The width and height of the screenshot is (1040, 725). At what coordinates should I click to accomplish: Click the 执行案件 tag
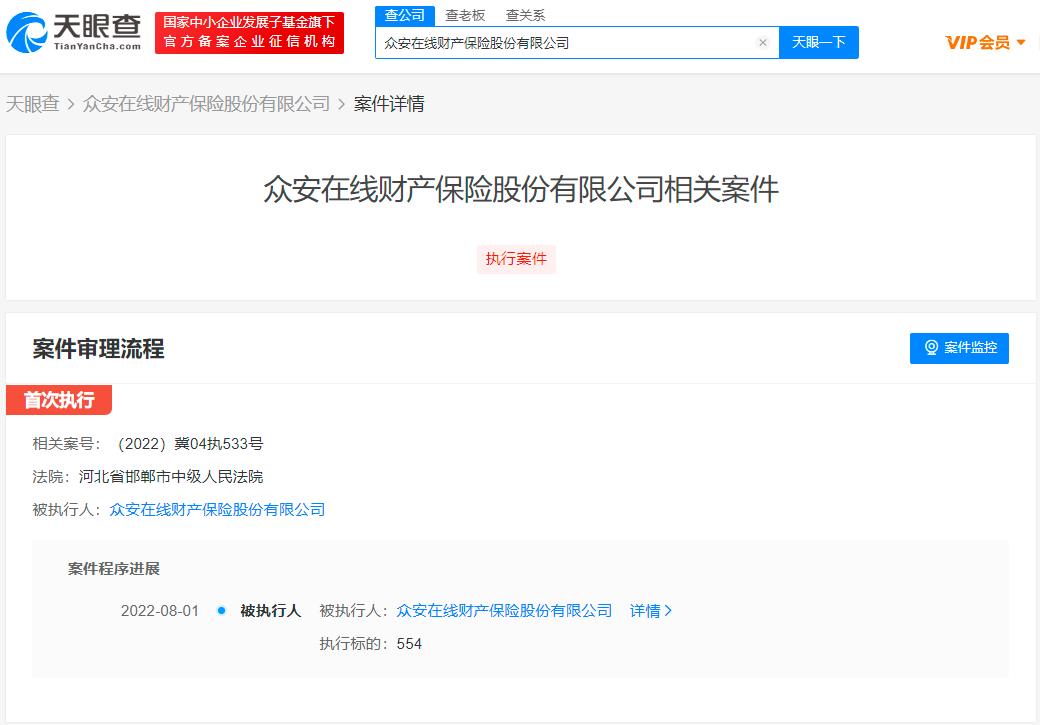516,259
